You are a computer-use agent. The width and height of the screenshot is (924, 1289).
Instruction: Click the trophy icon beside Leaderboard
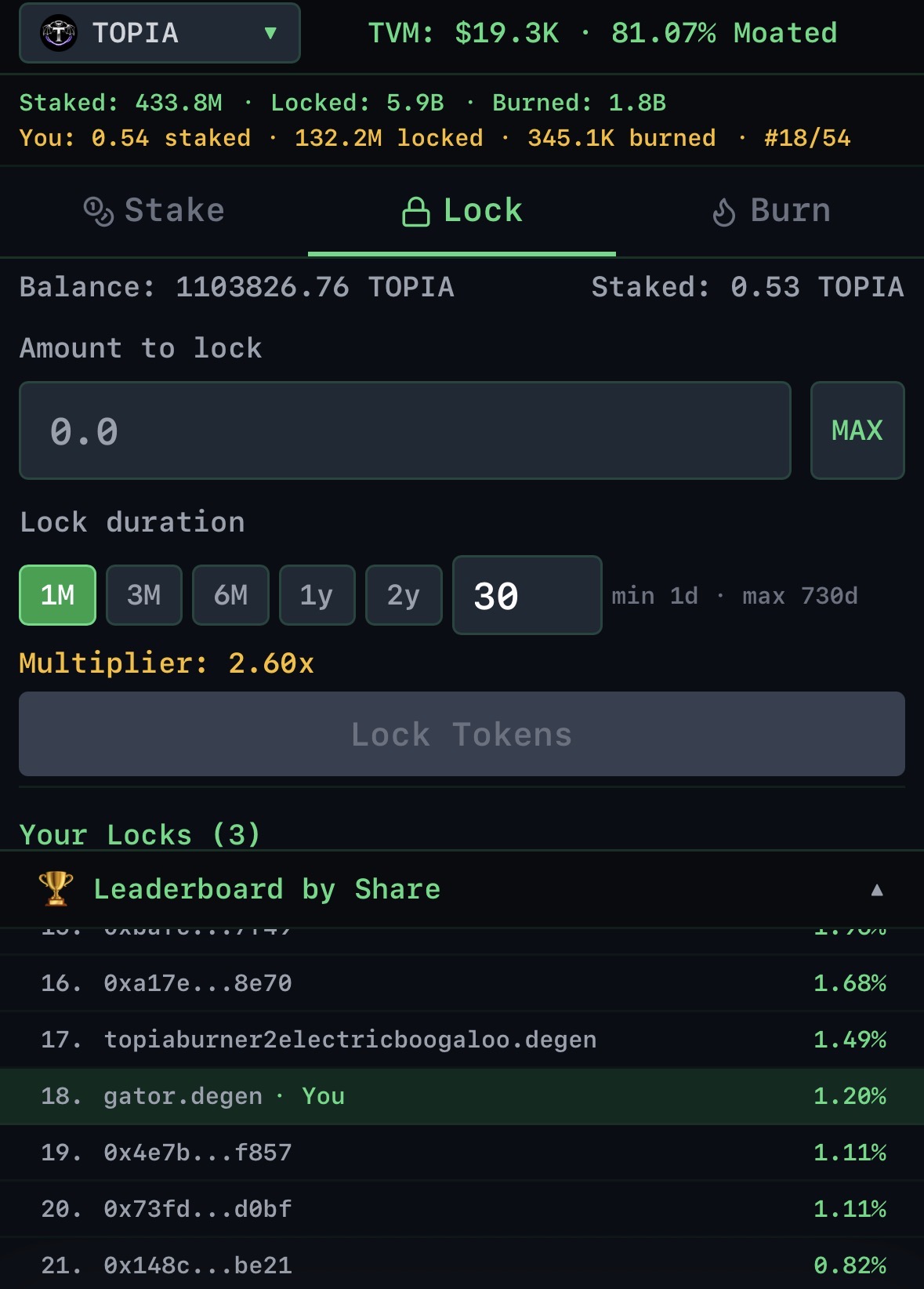tap(56, 889)
